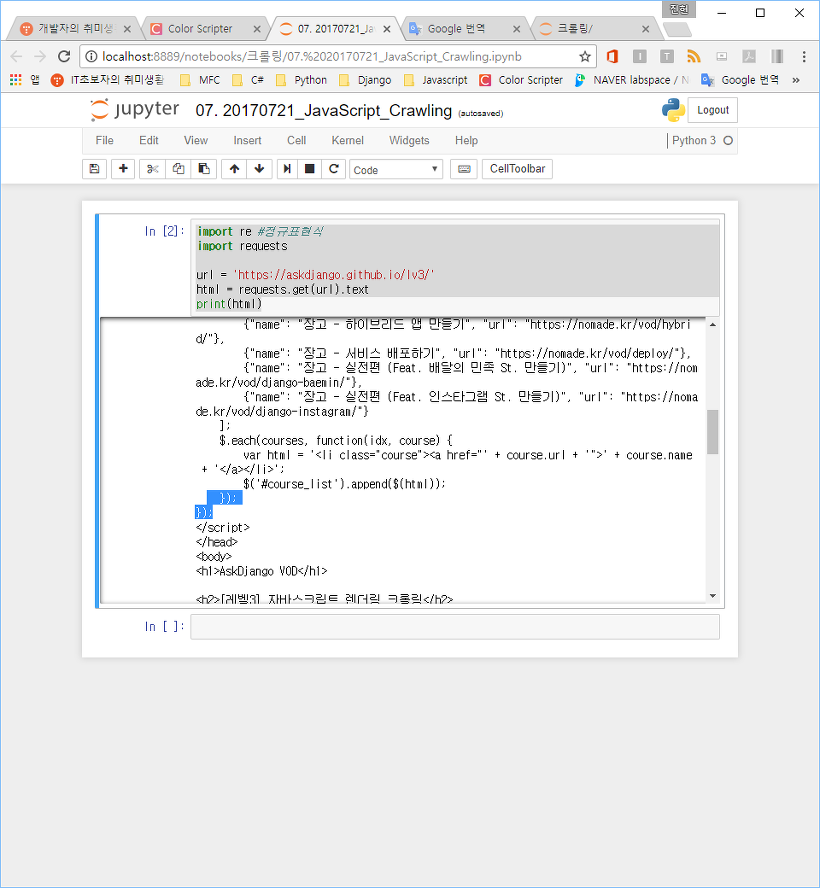Go back with the browser back arrow
The width and height of the screenshot is (820, 888).
point(16,56)
